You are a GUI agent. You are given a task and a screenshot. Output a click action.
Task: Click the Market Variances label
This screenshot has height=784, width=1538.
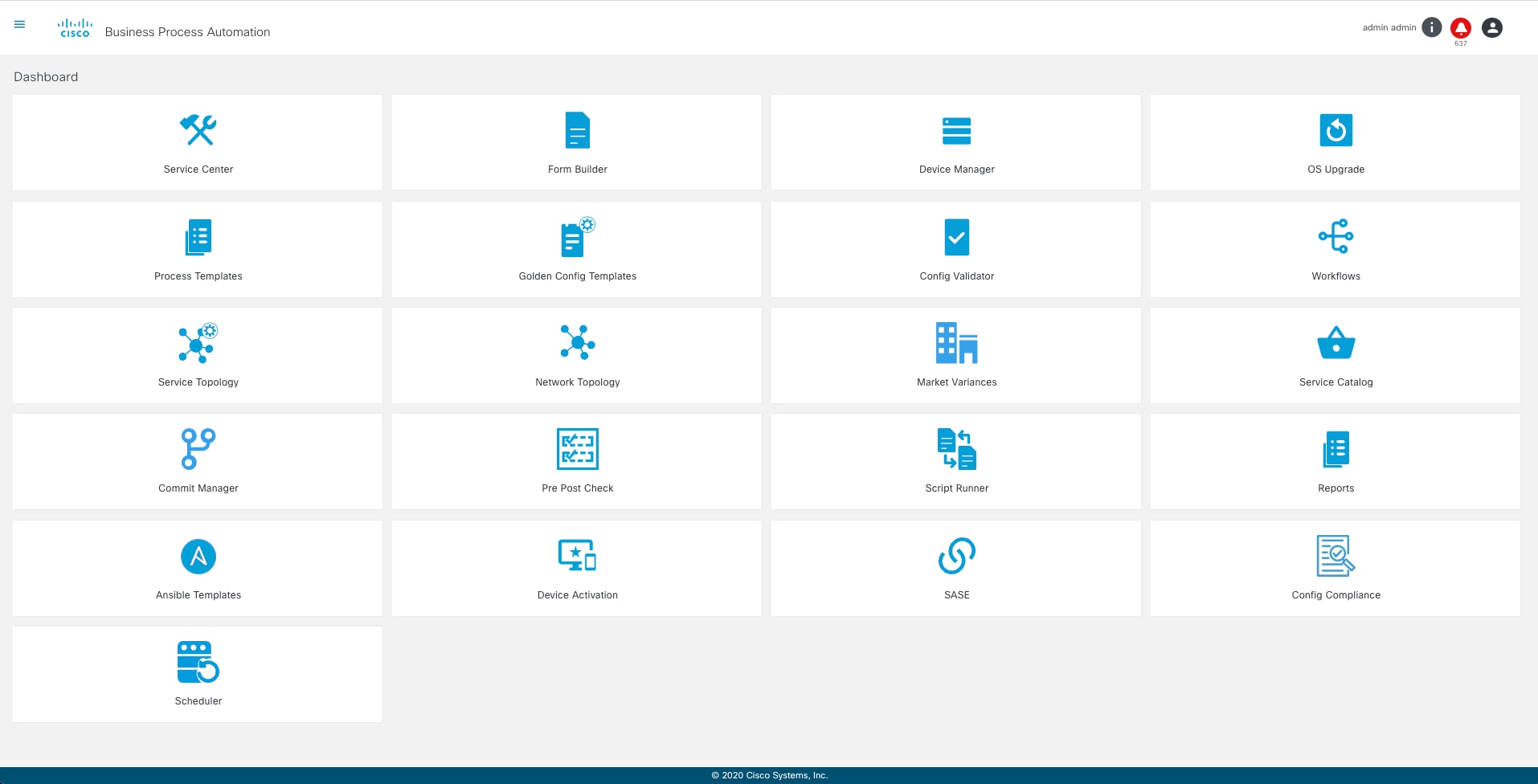pyautogui.click(x=957, y=382)
